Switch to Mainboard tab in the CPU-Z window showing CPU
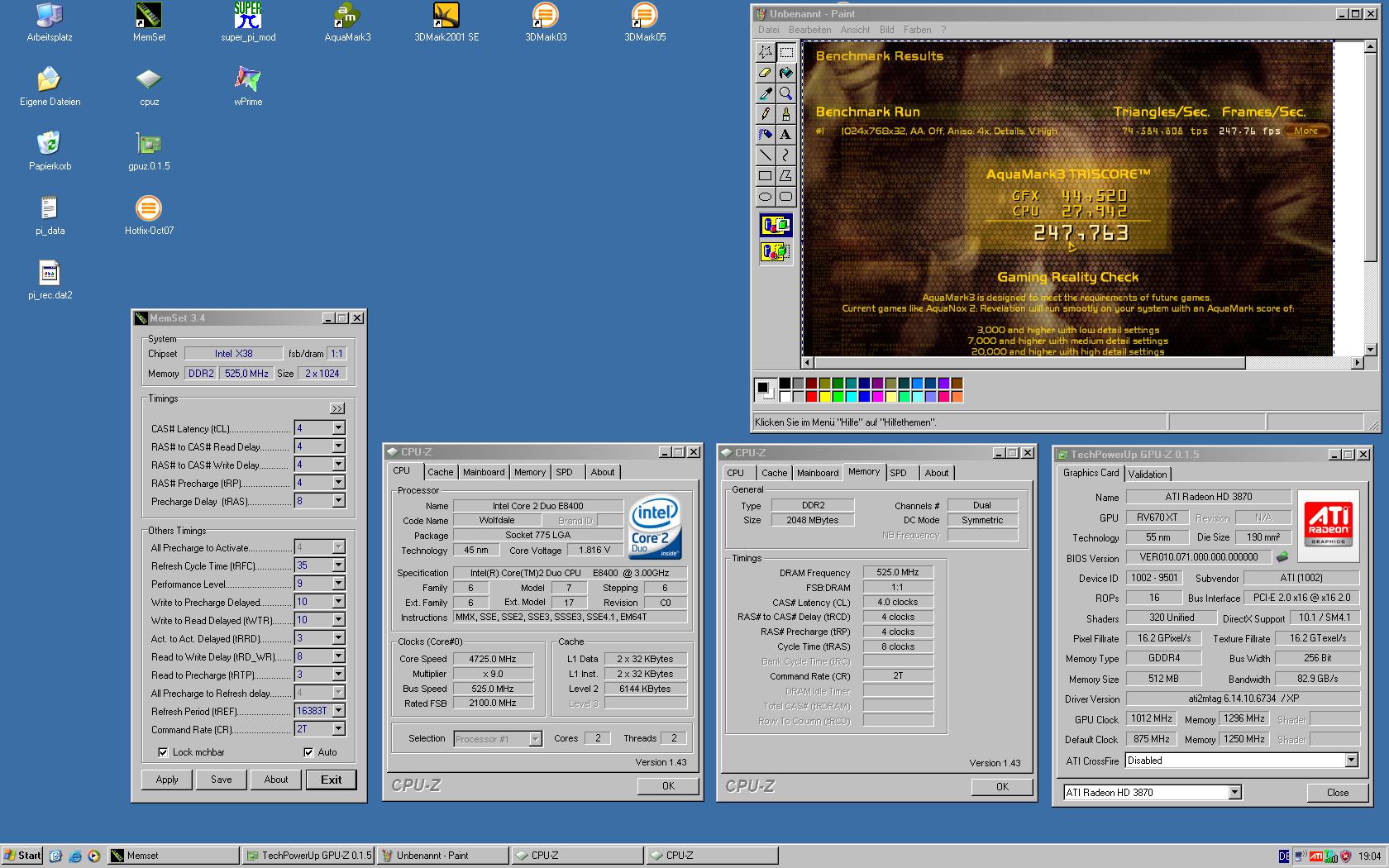Screen dimensions: 1389x868 click(x=484, y=472)
